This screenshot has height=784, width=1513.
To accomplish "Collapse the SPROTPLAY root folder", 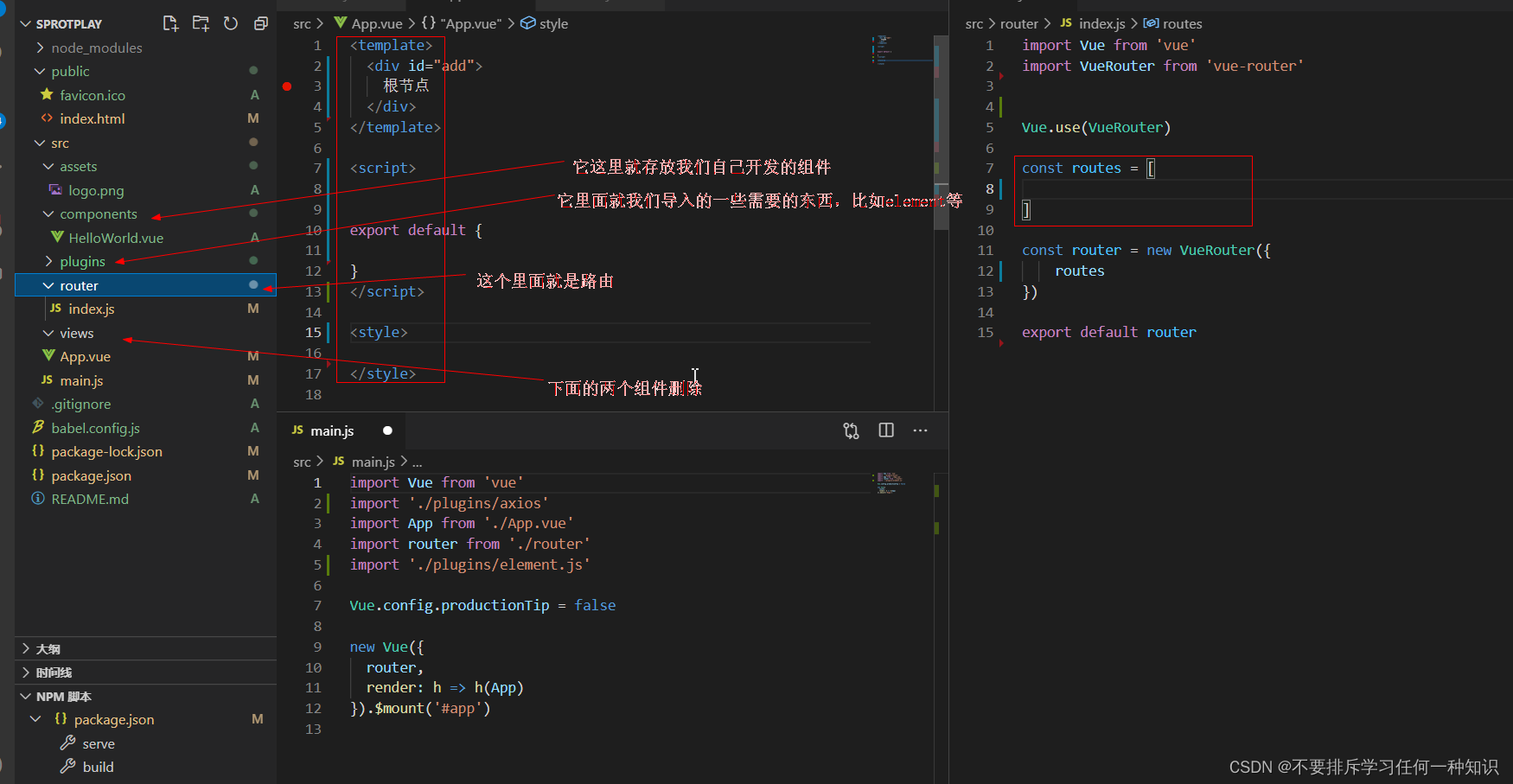I will 26,24.
